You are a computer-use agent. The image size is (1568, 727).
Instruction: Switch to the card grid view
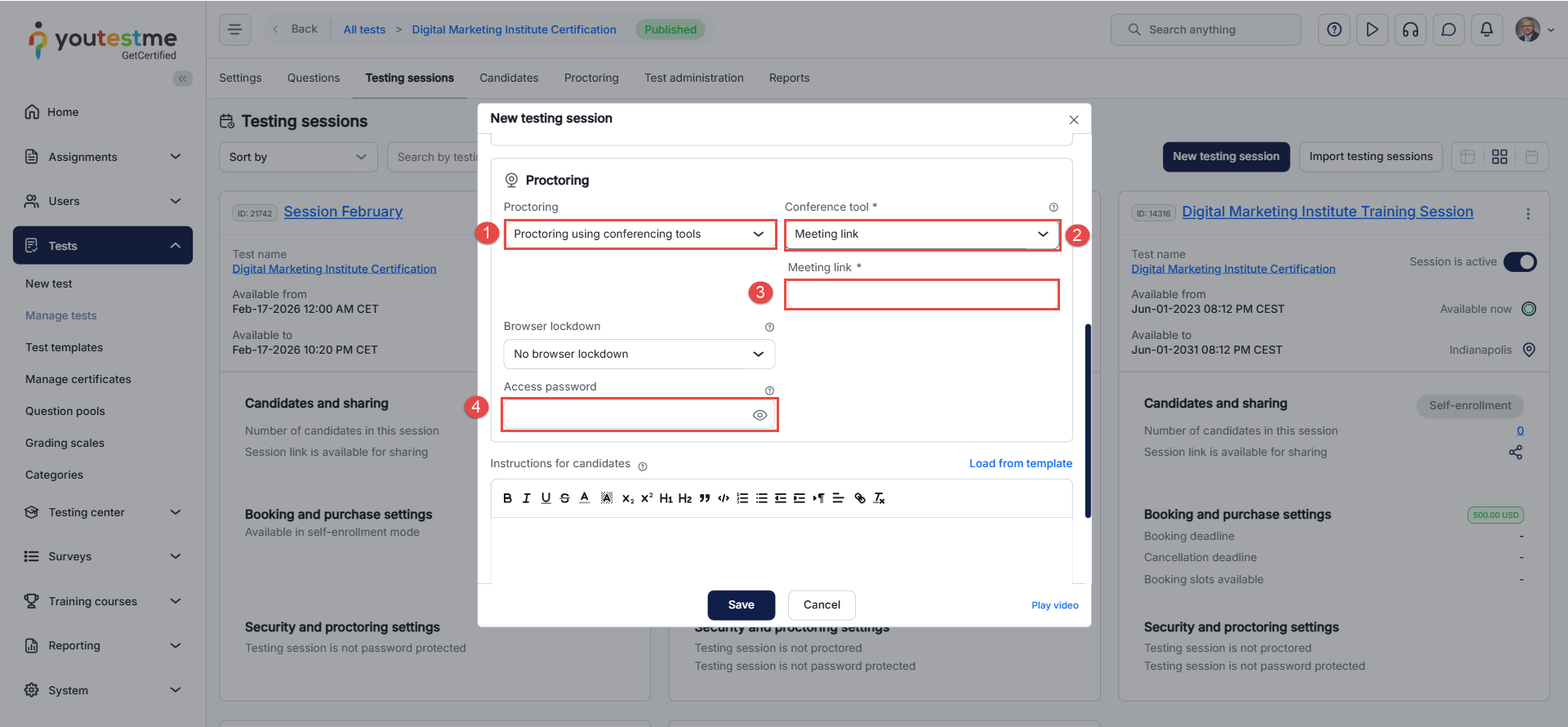click(1499, 157)
